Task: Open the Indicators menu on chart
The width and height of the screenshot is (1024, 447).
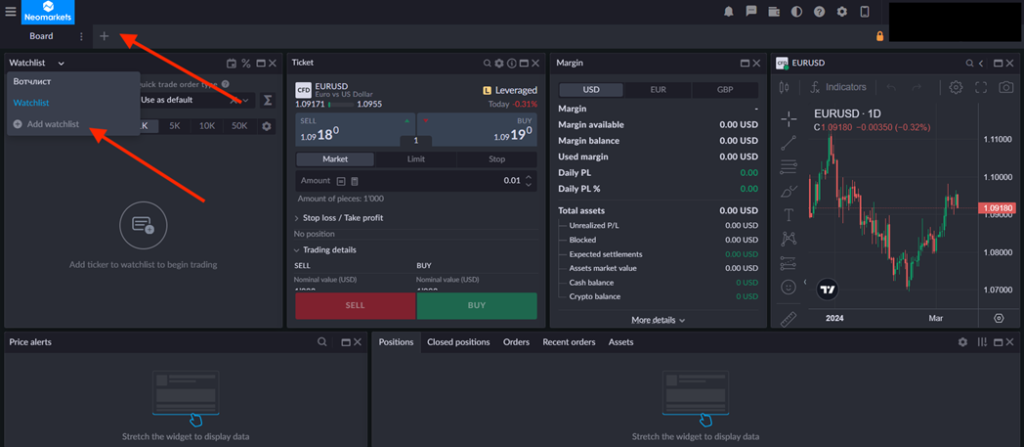Action: click(838, 87)
